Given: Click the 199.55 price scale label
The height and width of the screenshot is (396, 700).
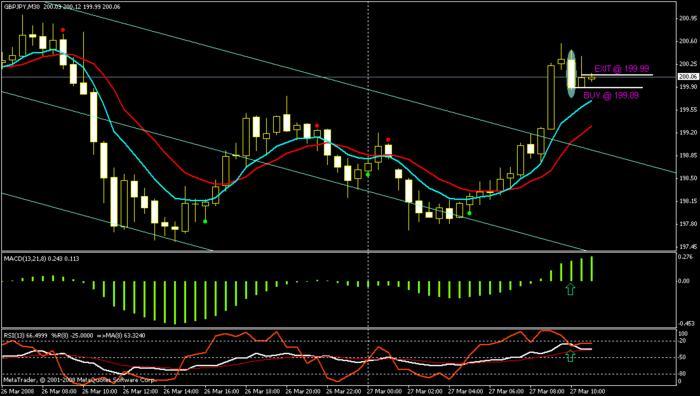Looking at the screenshot, I should pos(687,109).
